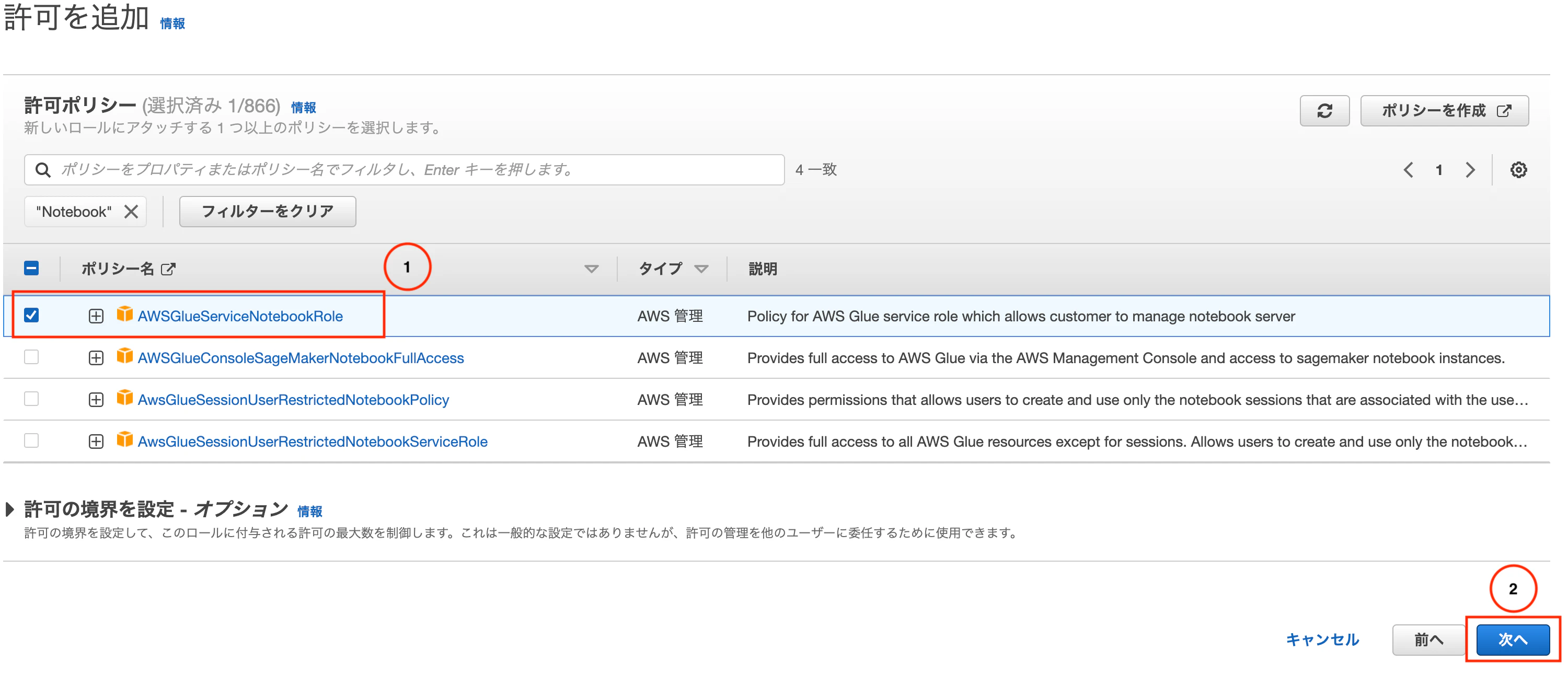Image resolution: width=1568 pixels, height=674 pixels.
Task: Go to the previous page with left chevron
Action: [x=1408, y=170]
